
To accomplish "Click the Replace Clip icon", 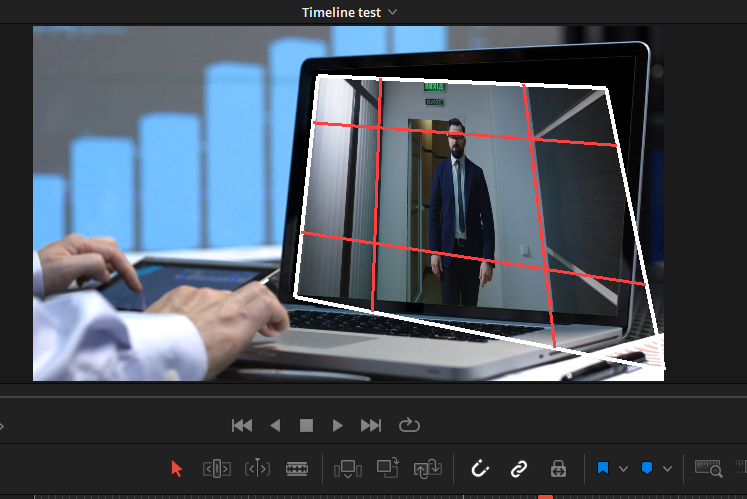I will point(427,468).
